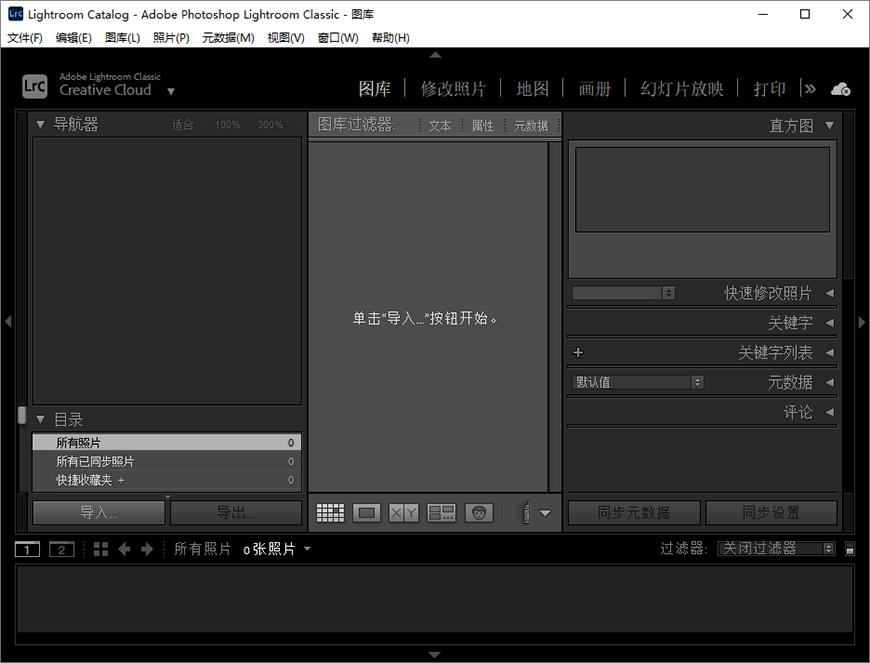
Task: Click filmstrip grid shortcut icon
Action: (x=101, y=549)
